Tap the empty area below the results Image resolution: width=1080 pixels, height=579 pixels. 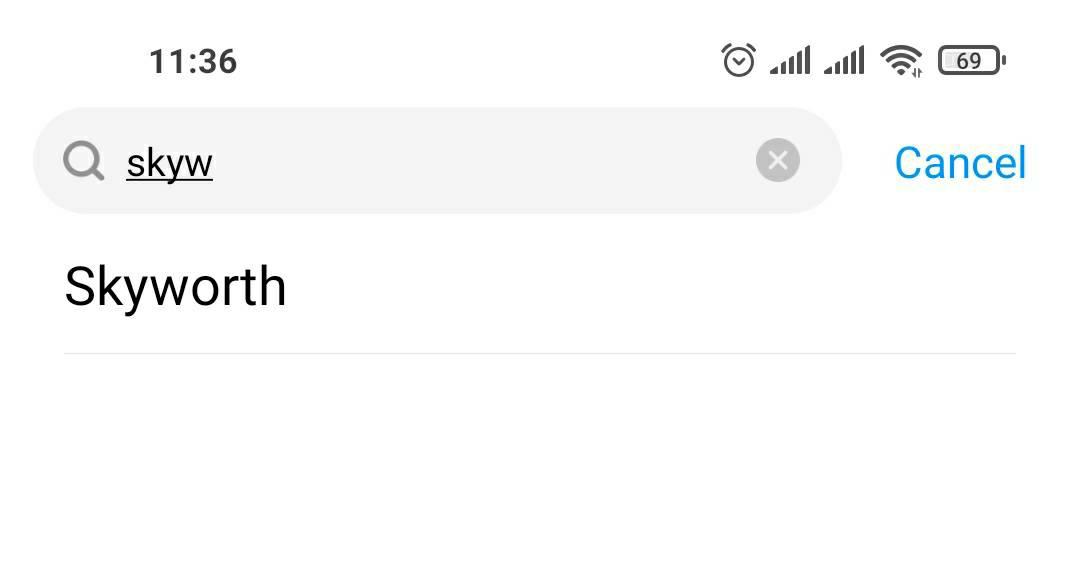click(x=539, y=468)
